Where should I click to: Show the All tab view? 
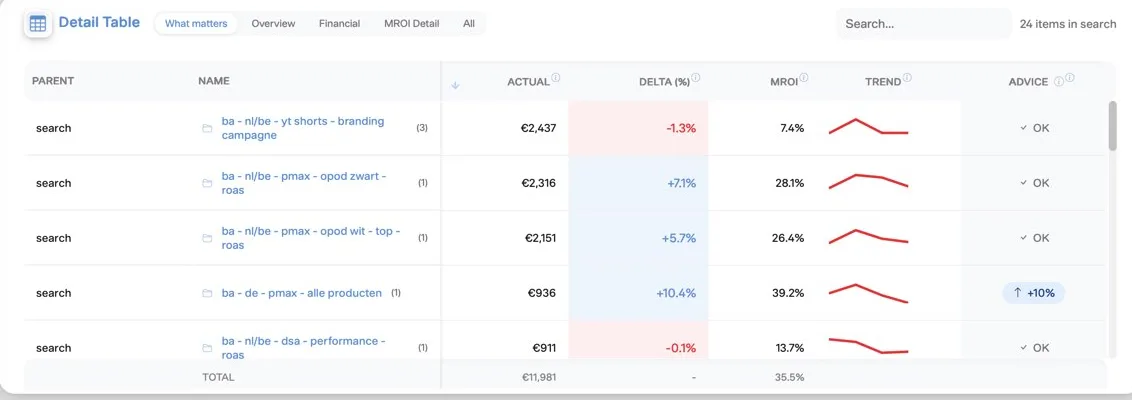[469, 24]
